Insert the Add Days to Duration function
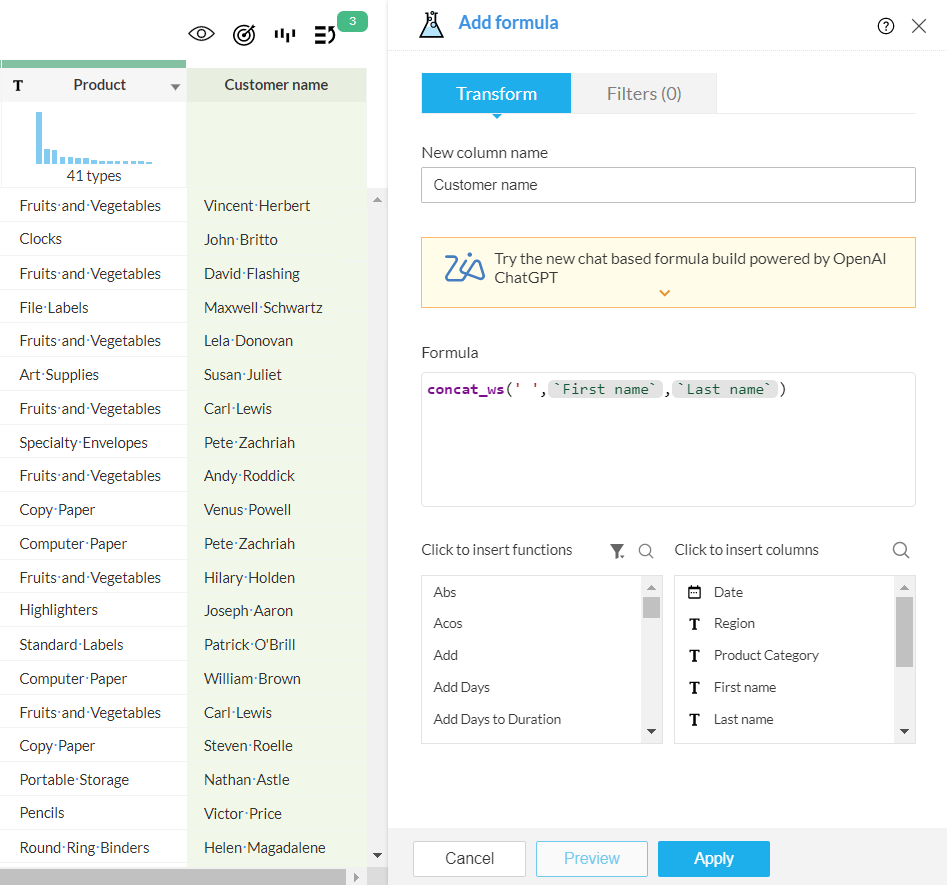The height and width of the screenshot is (885, 947). point(497,719)
